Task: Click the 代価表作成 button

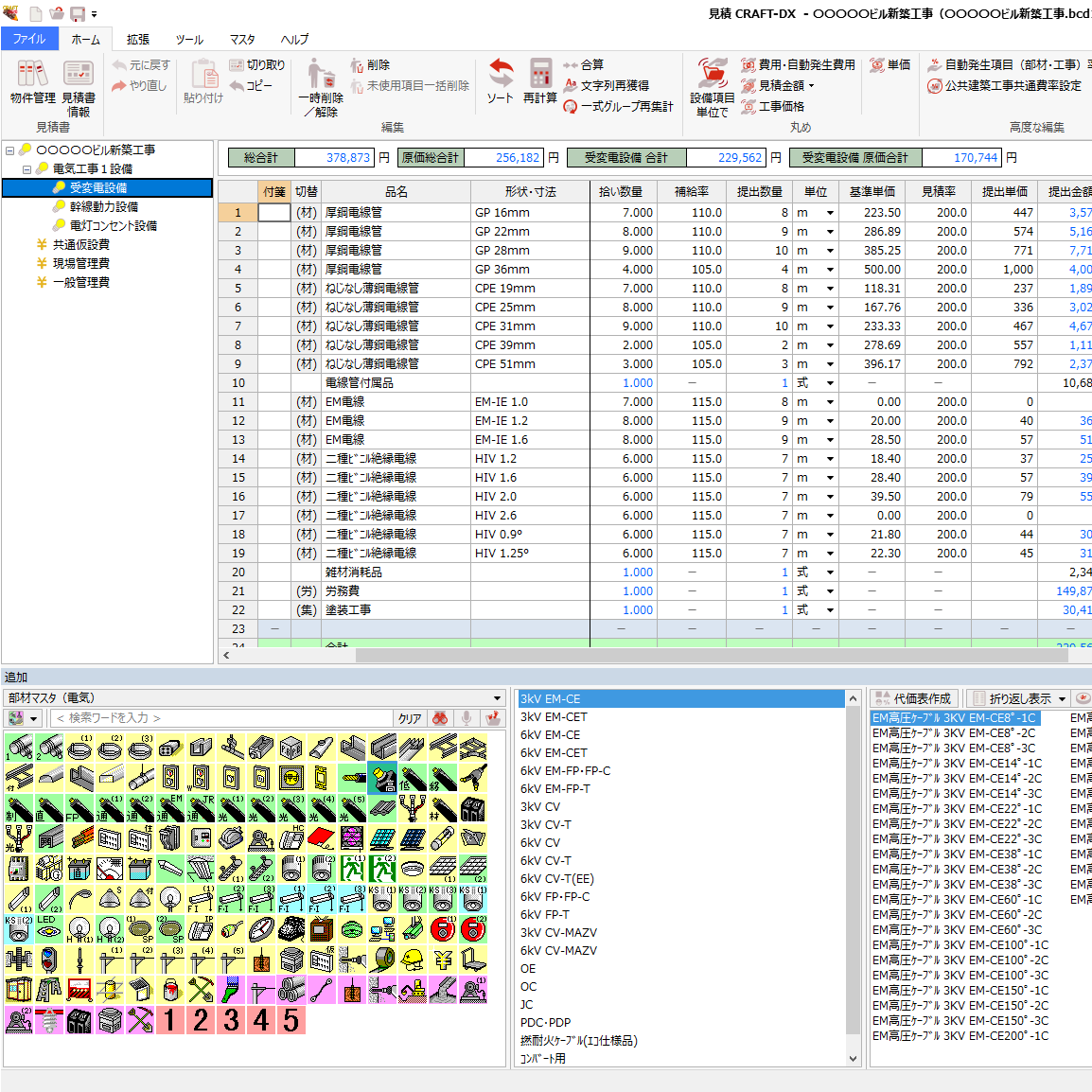Action: (914, 698)
